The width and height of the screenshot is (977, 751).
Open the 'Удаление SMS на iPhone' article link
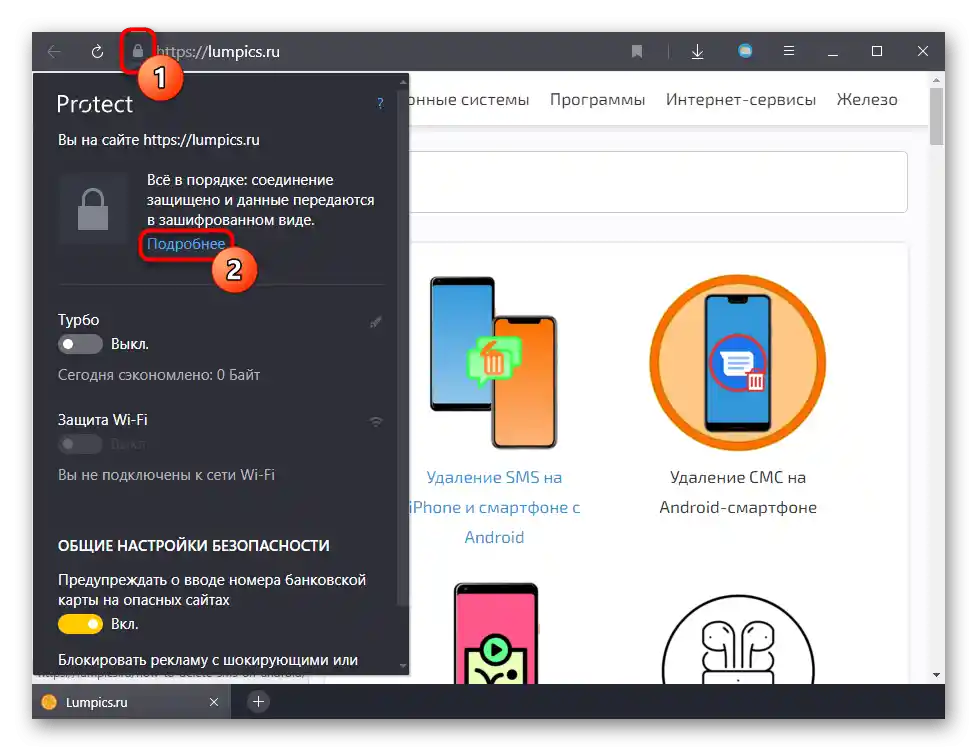pos(494,507)
